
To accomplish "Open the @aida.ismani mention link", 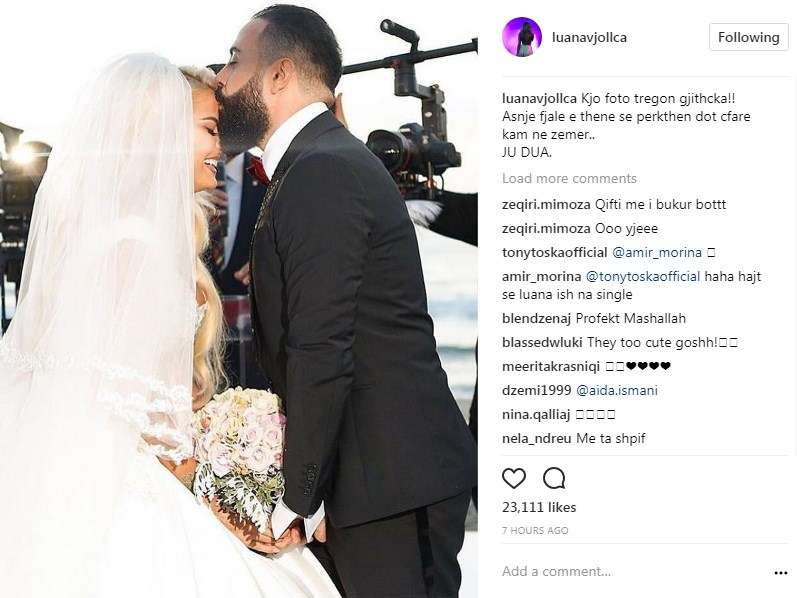I will (617, 391).
